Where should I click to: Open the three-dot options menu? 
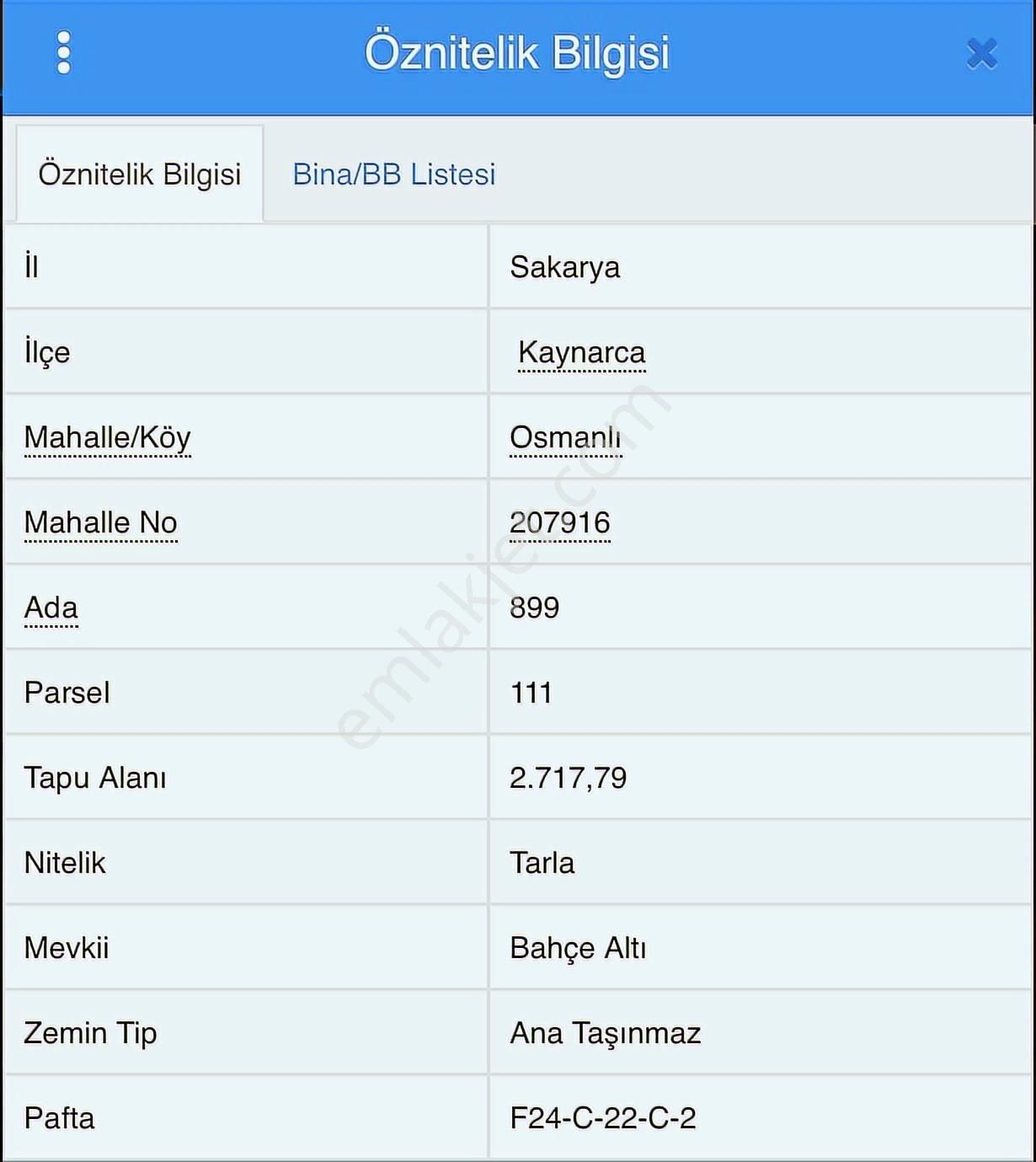click(x=63, y=53)
